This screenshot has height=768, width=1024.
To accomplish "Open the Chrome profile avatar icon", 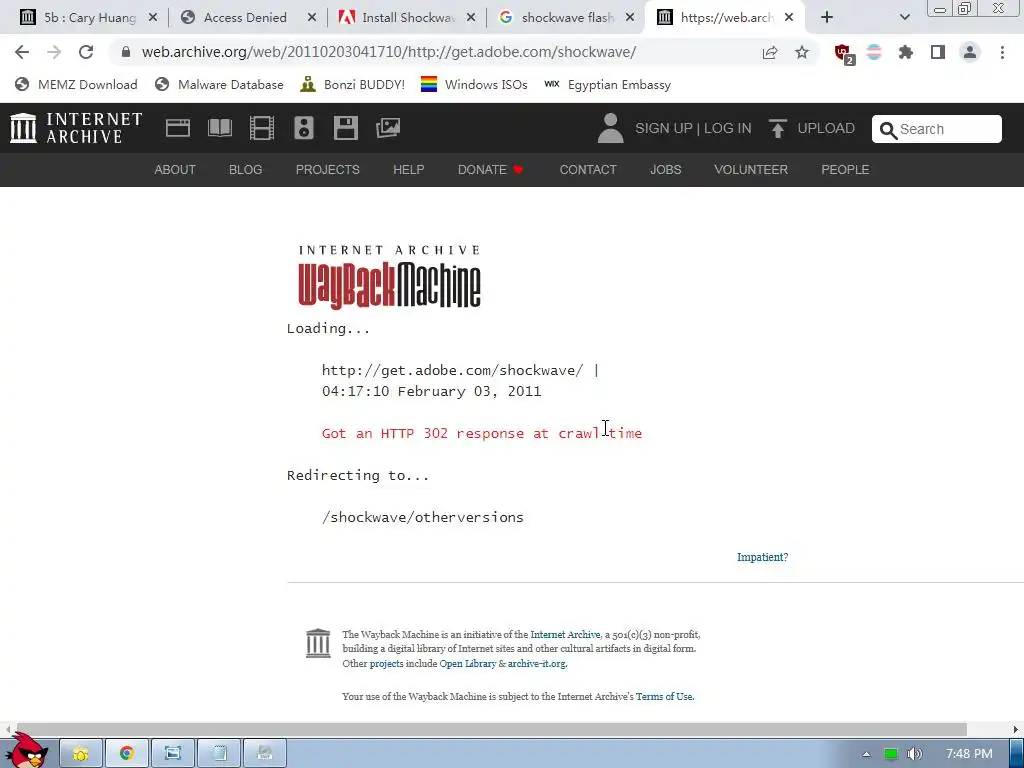I will (x=970, y=52).
